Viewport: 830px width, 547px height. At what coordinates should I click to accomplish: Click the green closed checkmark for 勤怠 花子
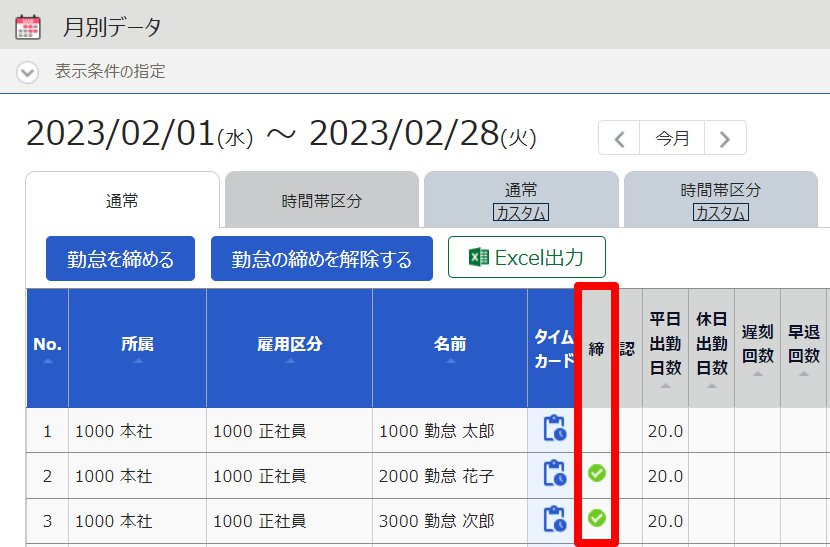[x=597, y=473]
